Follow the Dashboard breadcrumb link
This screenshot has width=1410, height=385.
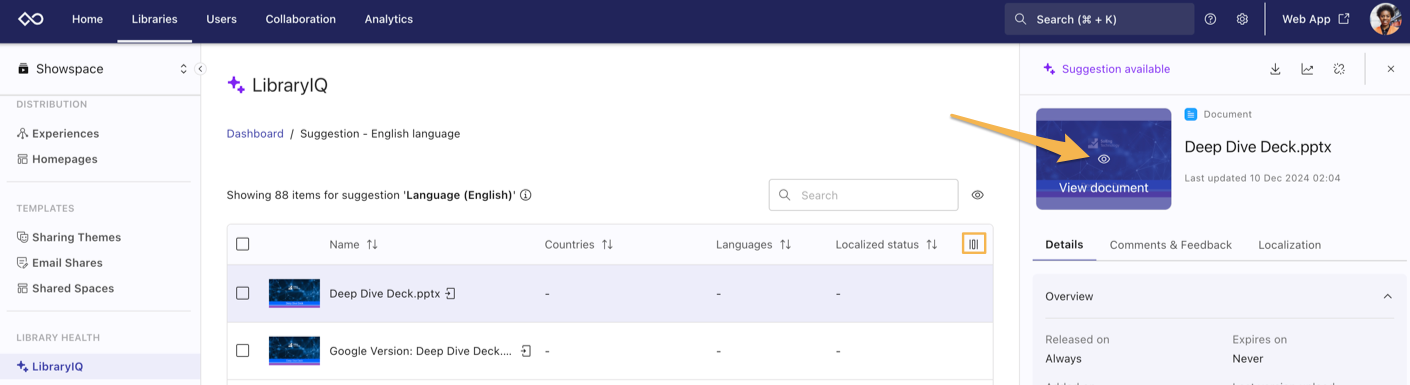click(255, 133)
